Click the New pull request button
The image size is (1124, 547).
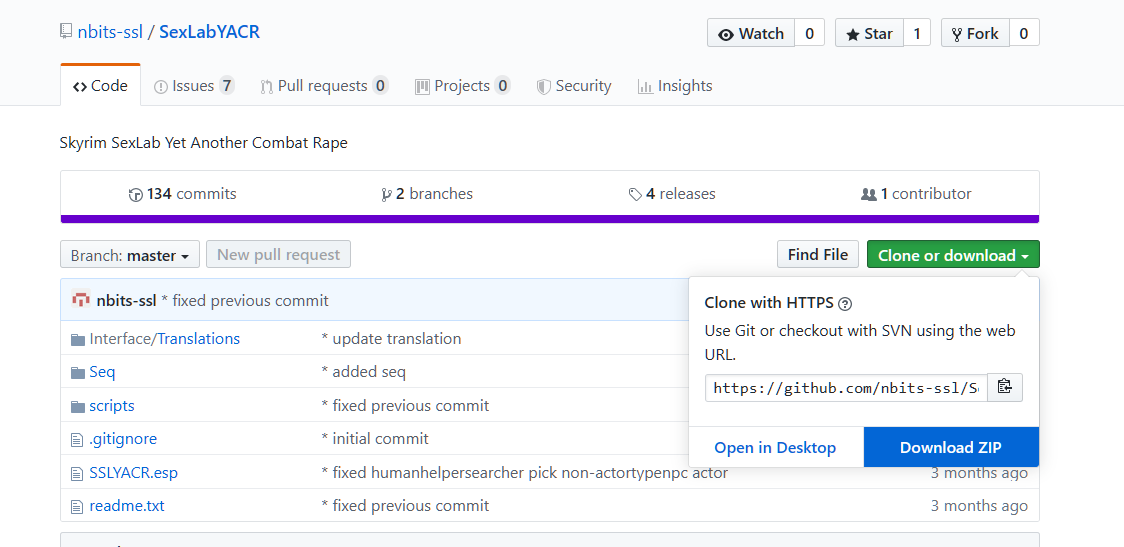[278, 255]
